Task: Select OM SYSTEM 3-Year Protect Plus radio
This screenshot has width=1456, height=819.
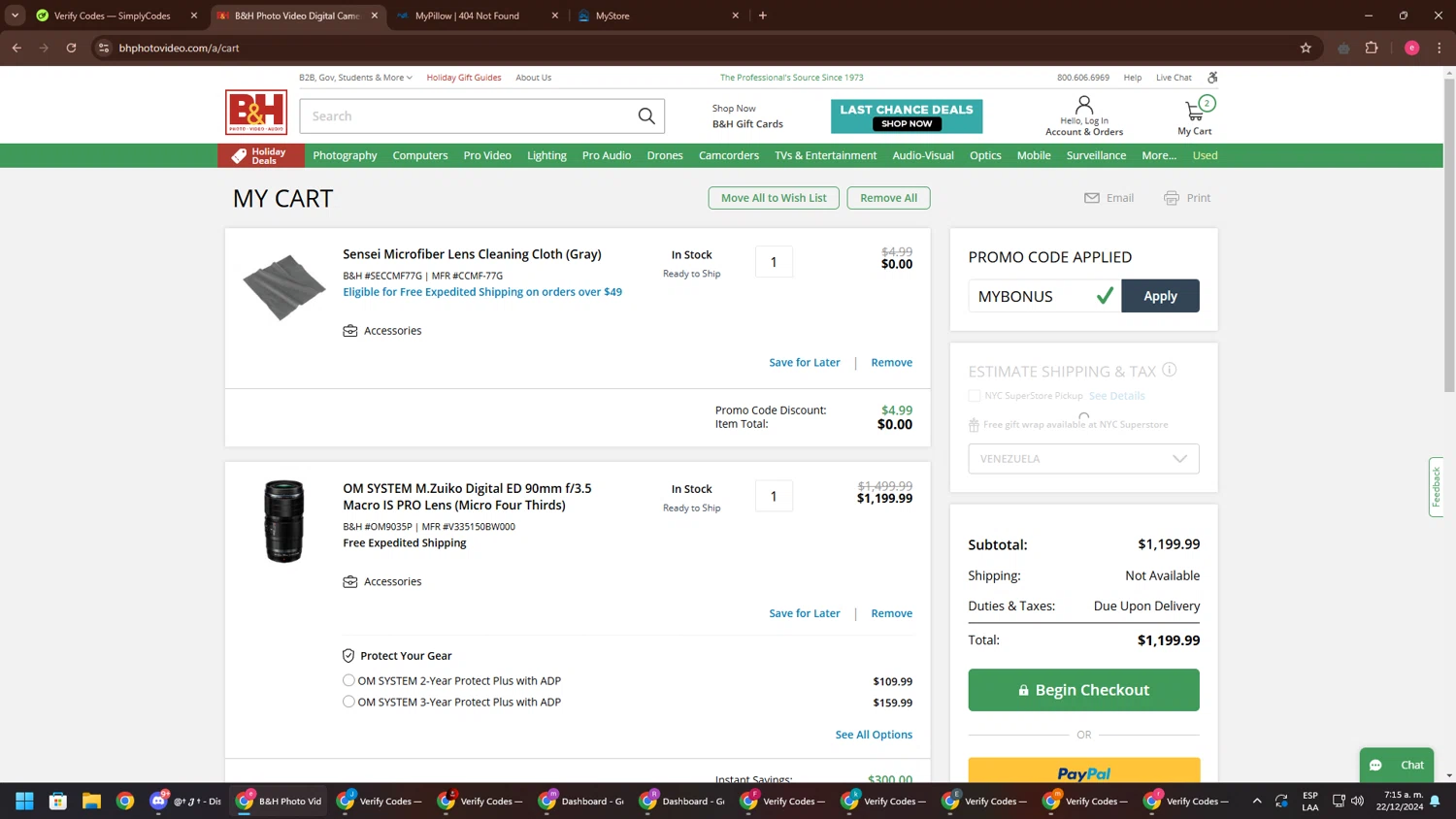Action: coord(348,702)
